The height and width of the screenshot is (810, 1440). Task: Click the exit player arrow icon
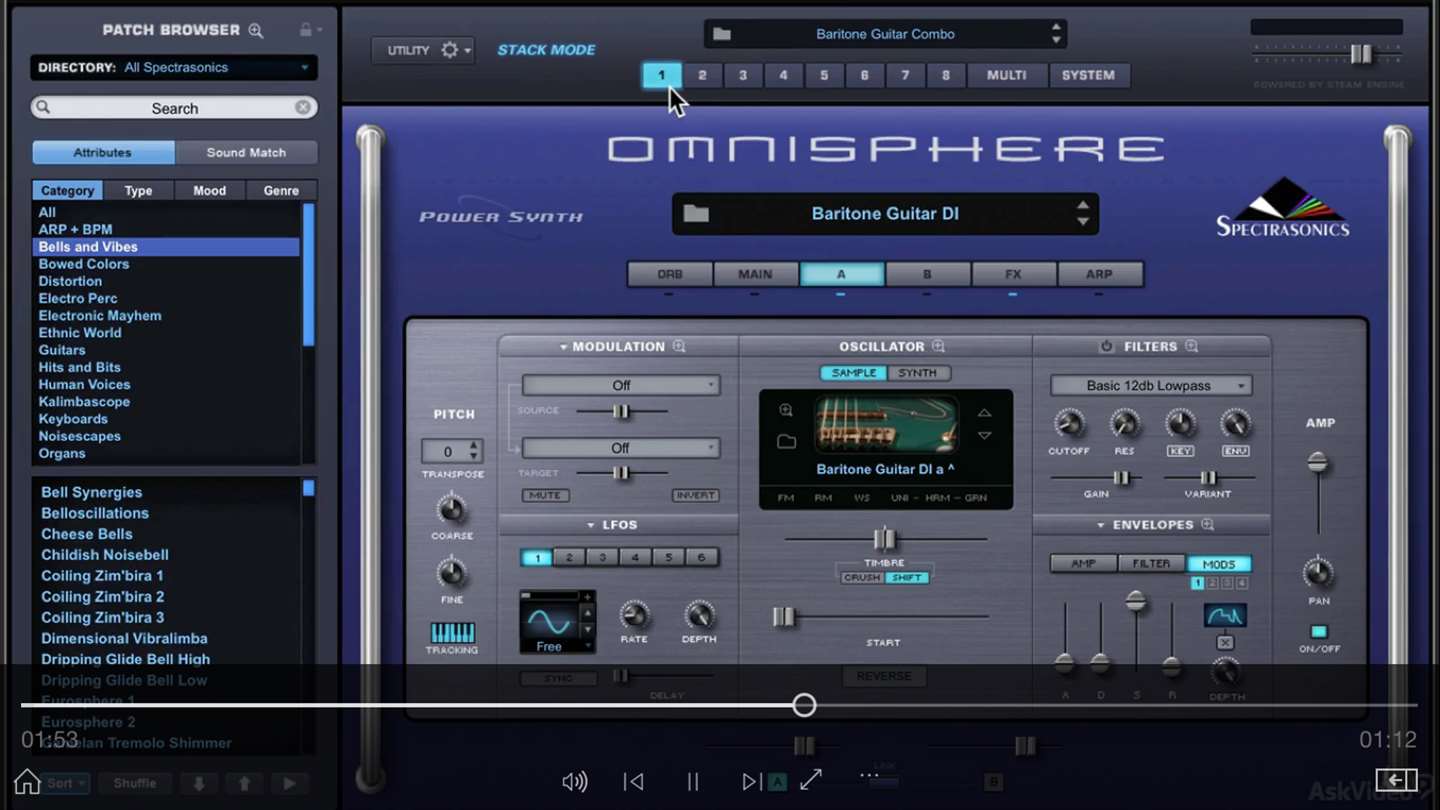(x=1396, y=780)
